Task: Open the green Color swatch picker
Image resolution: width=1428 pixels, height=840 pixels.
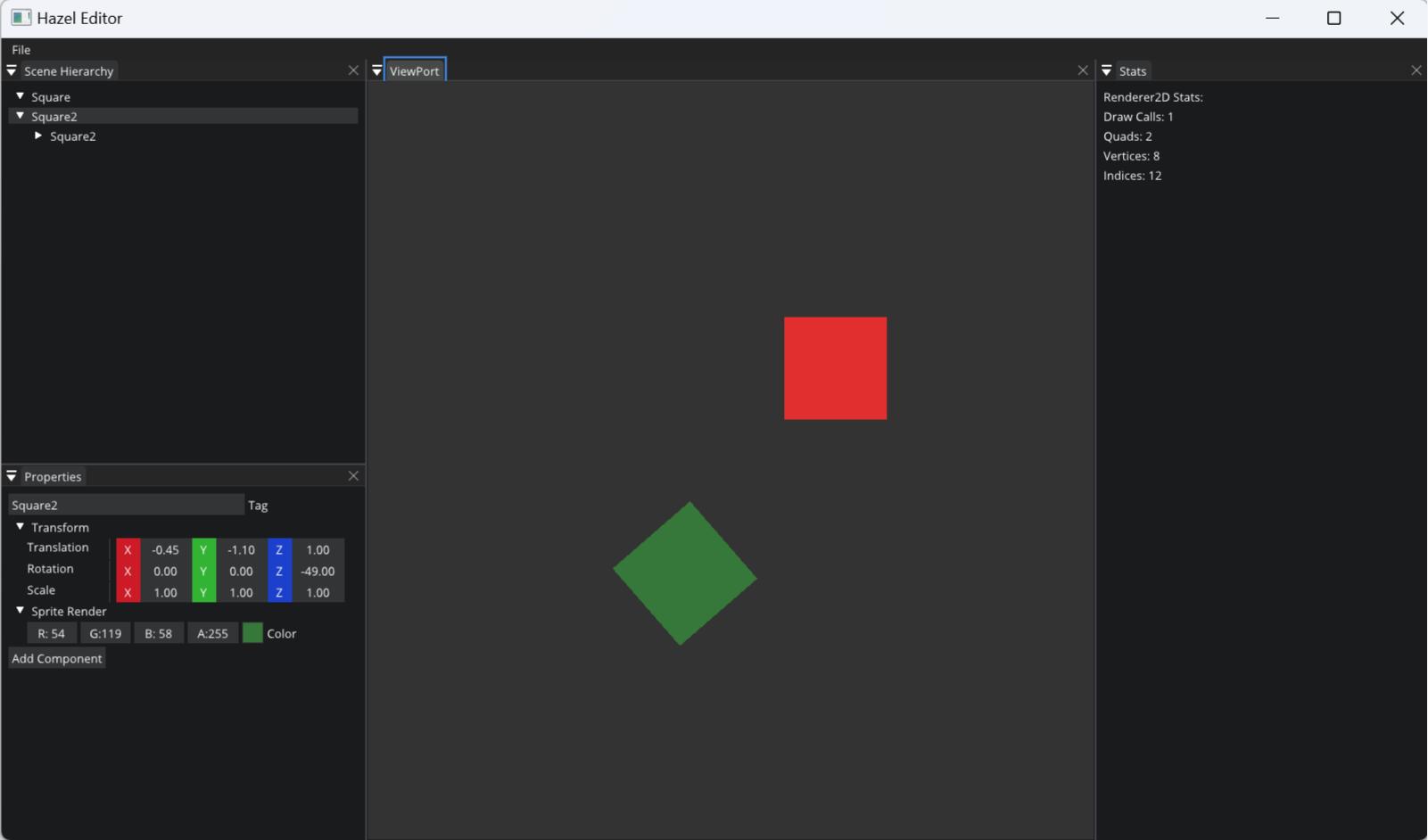Action: 253,633
